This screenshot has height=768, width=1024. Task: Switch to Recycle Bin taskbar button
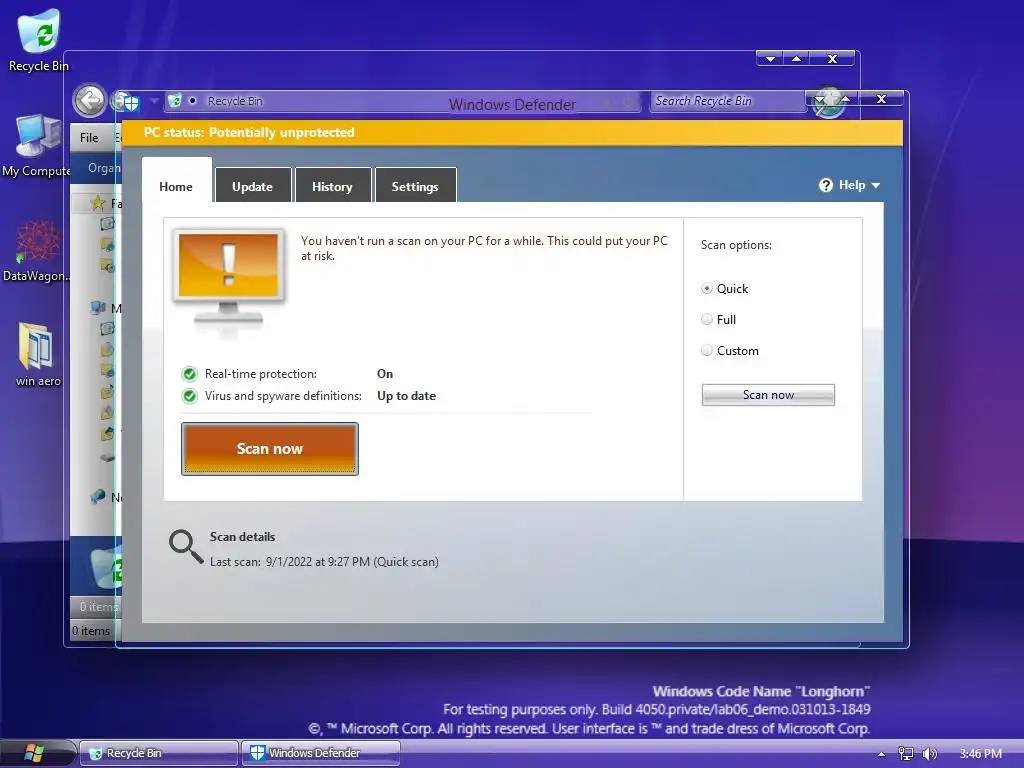(159, 754)
